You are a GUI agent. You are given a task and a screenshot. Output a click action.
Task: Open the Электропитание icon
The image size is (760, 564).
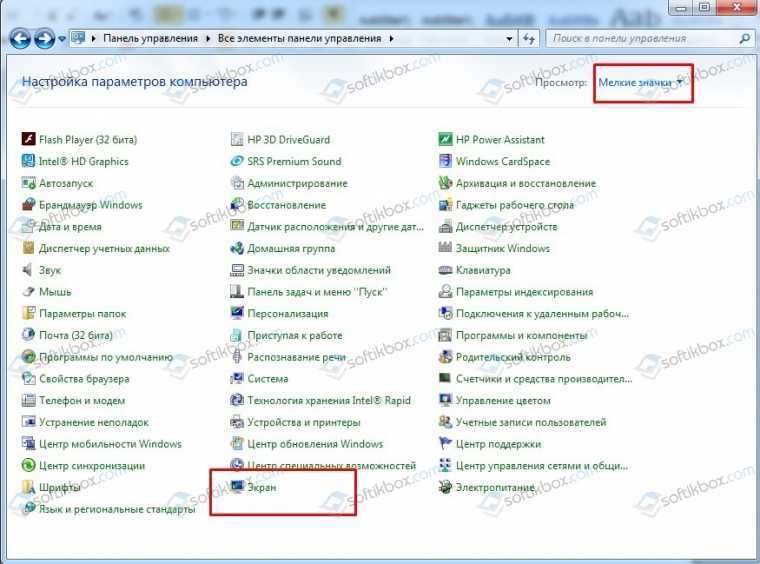445,487
